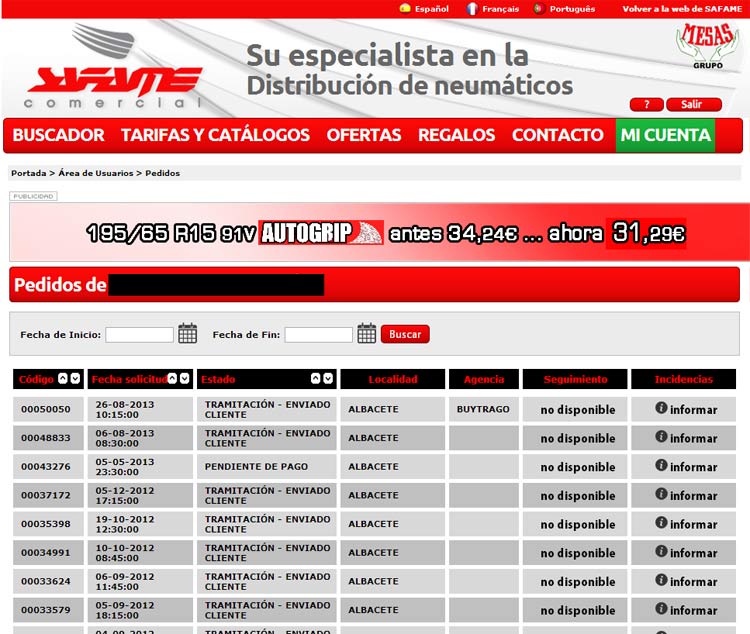Click info icon for order 00033624
This screenshot has width=750, height=634.
[661, 580]
